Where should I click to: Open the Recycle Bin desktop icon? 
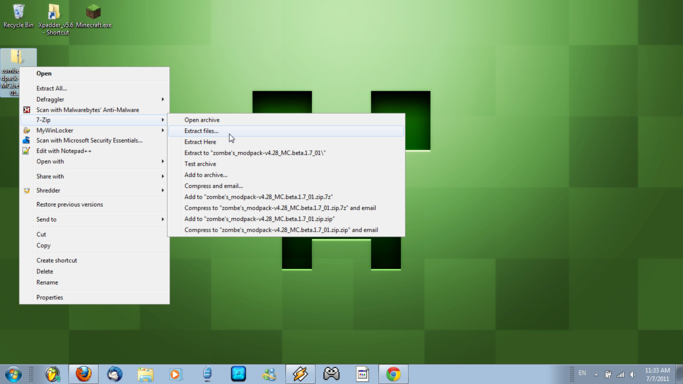click(x=18, y=16)
